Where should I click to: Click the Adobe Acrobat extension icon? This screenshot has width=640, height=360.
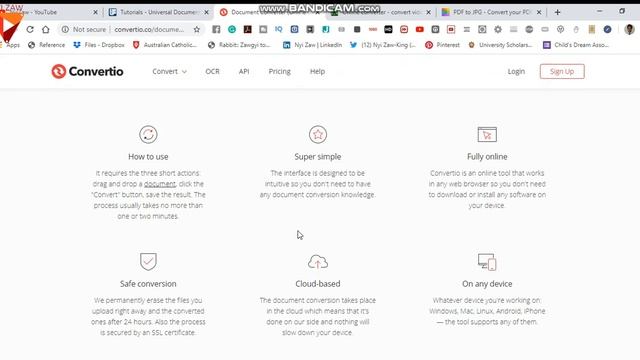pyautogui.click(x=247, y=29)
